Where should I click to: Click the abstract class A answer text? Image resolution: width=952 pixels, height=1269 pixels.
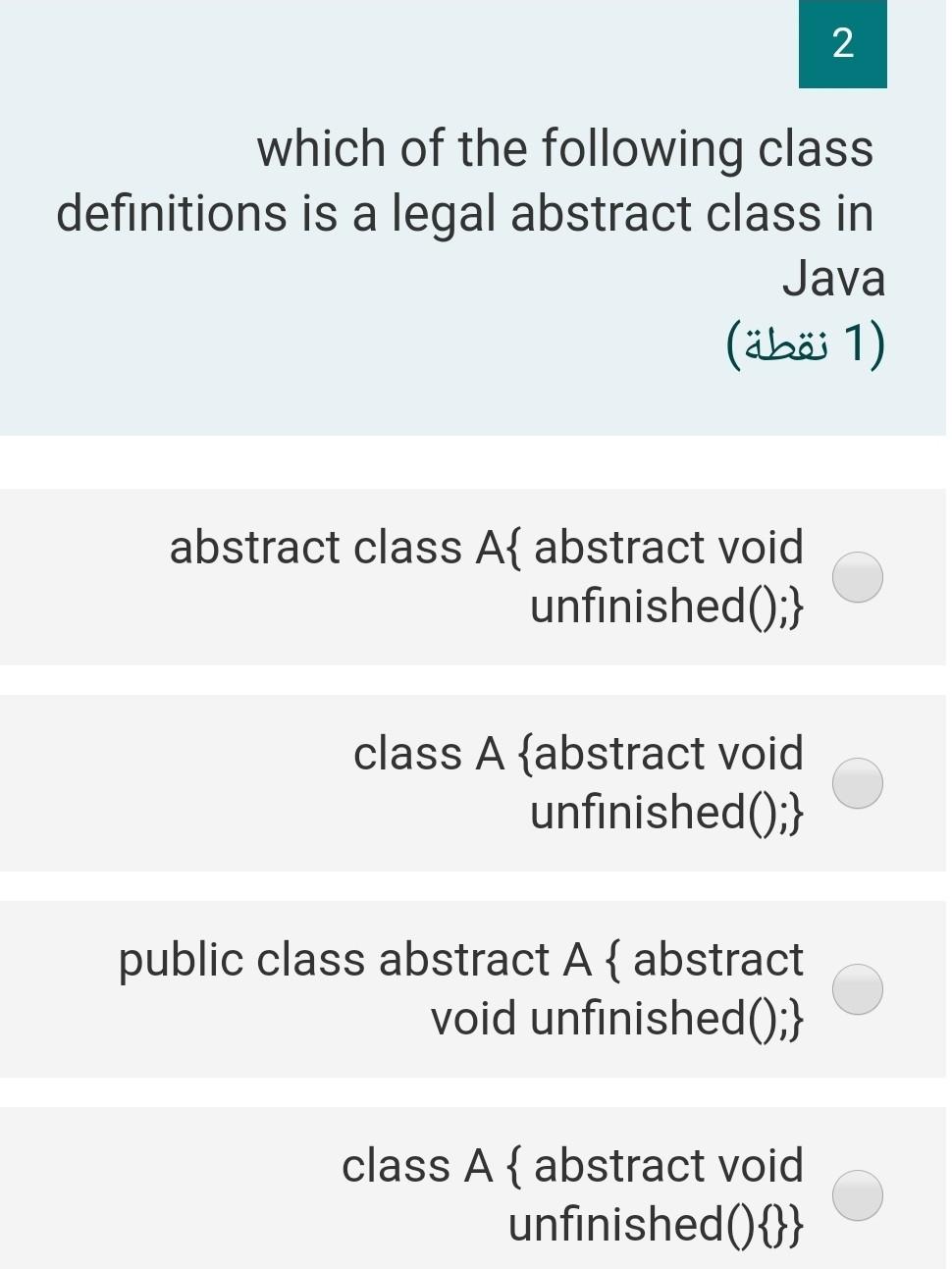(487, 577)
